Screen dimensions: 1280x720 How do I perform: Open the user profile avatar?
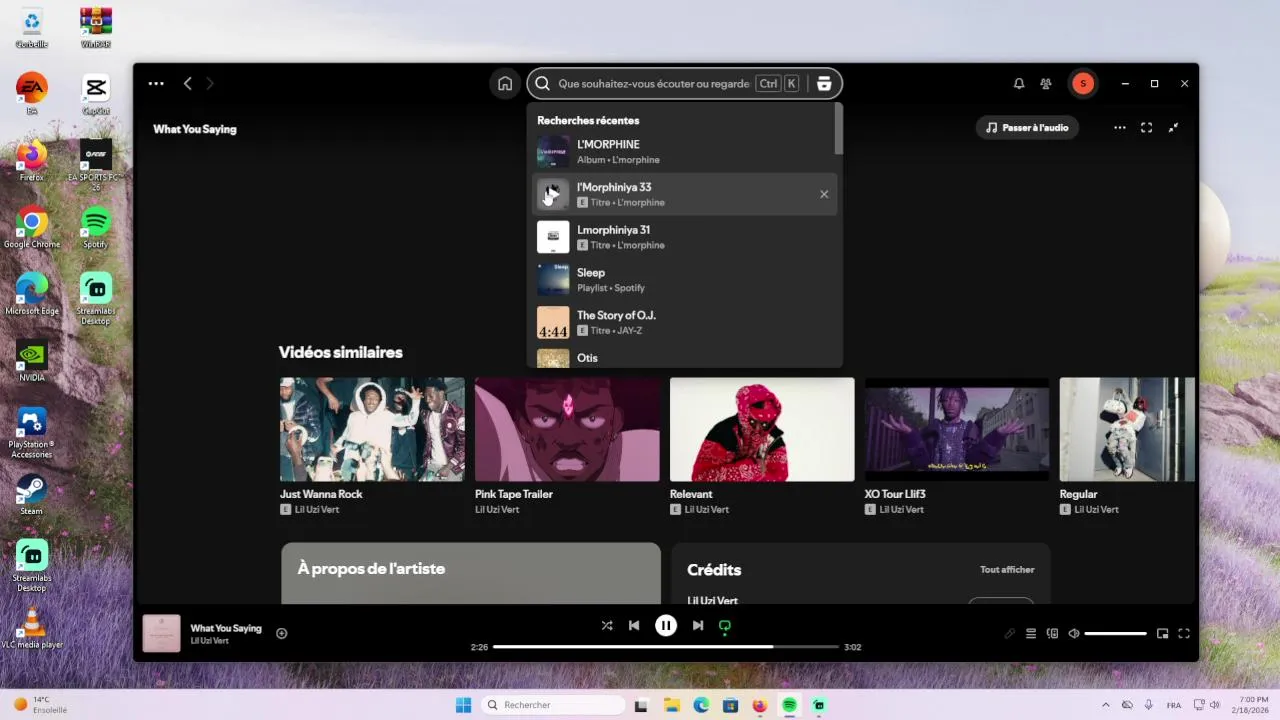pyautogui.click(x=1082, y=84)
